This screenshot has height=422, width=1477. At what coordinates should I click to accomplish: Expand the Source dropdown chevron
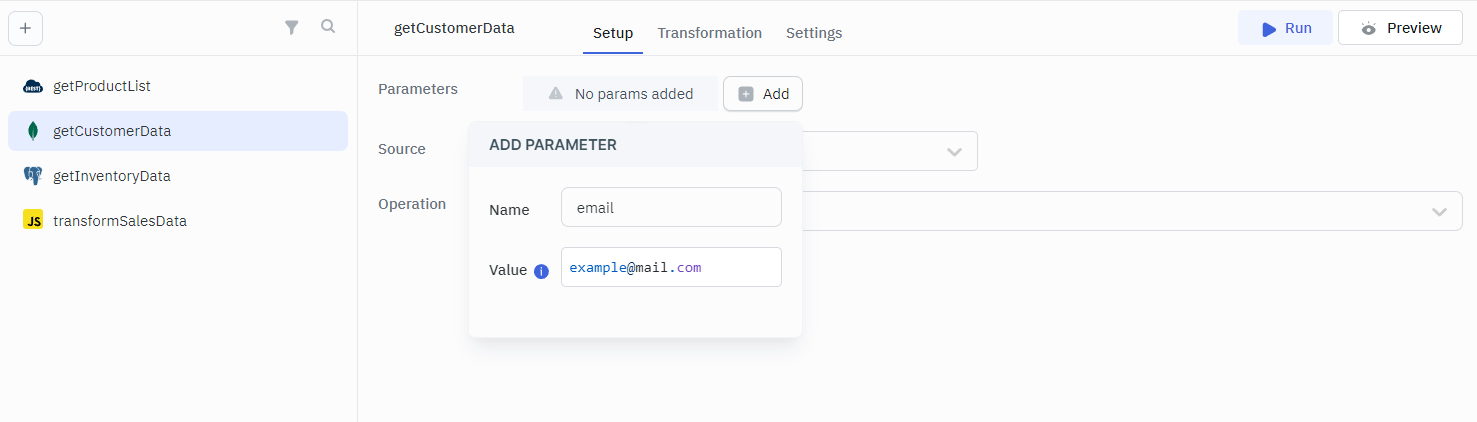pyautogui.click(x=954, y=152)
